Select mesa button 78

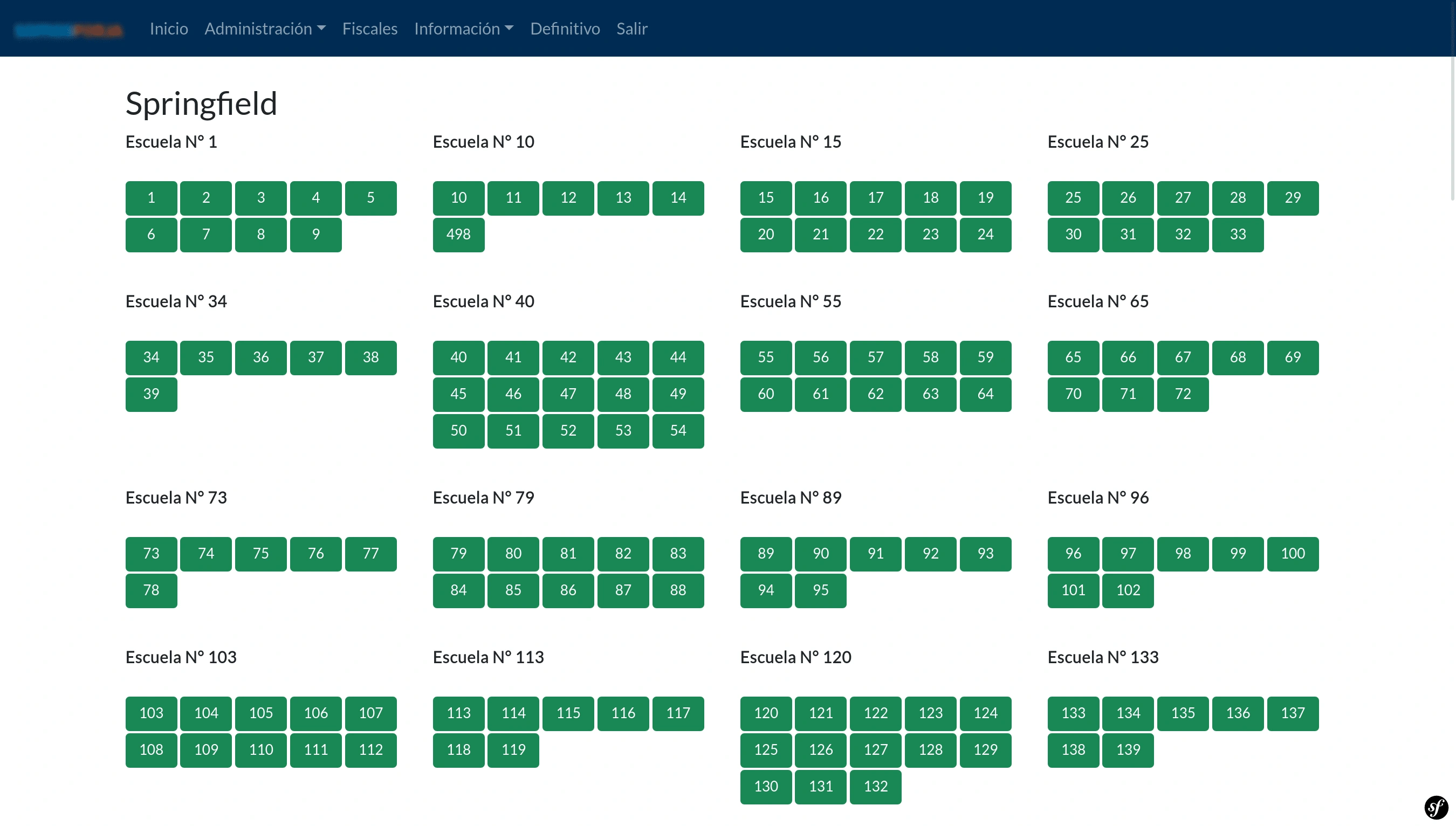[151, 590]
